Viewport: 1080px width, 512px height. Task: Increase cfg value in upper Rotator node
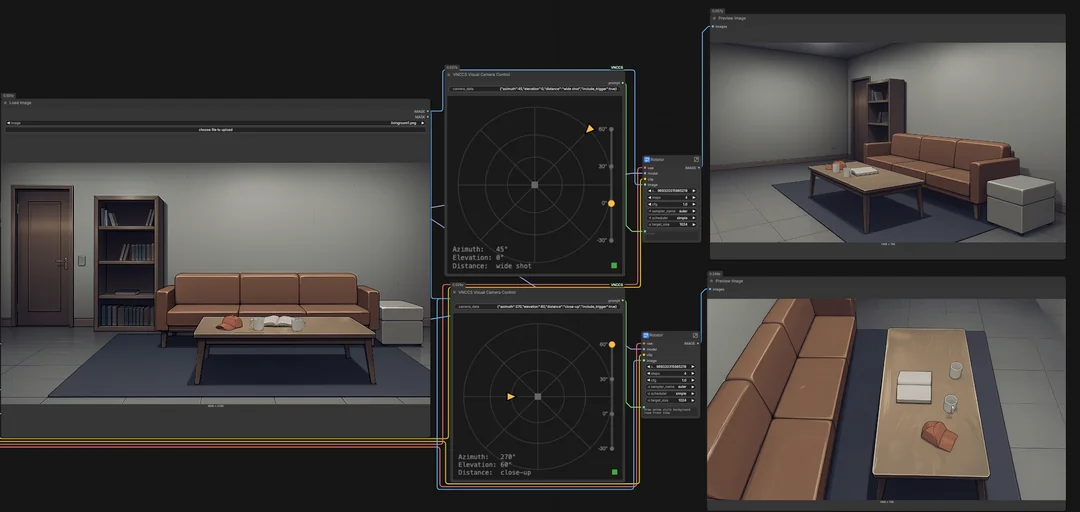click(x=694, y=205)
